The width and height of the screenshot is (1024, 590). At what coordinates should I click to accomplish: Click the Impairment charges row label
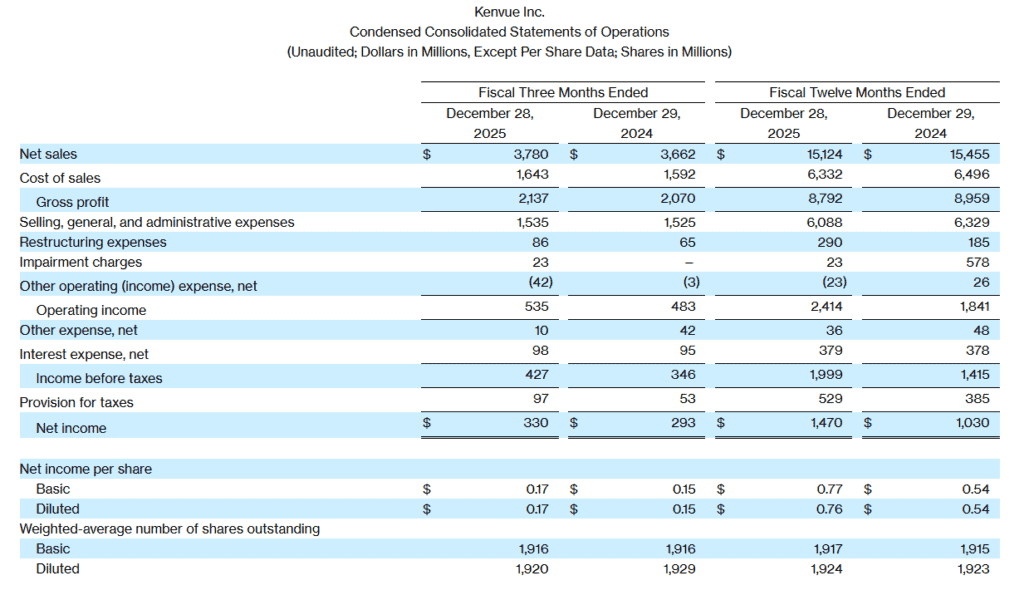click(x=81, y=262)
